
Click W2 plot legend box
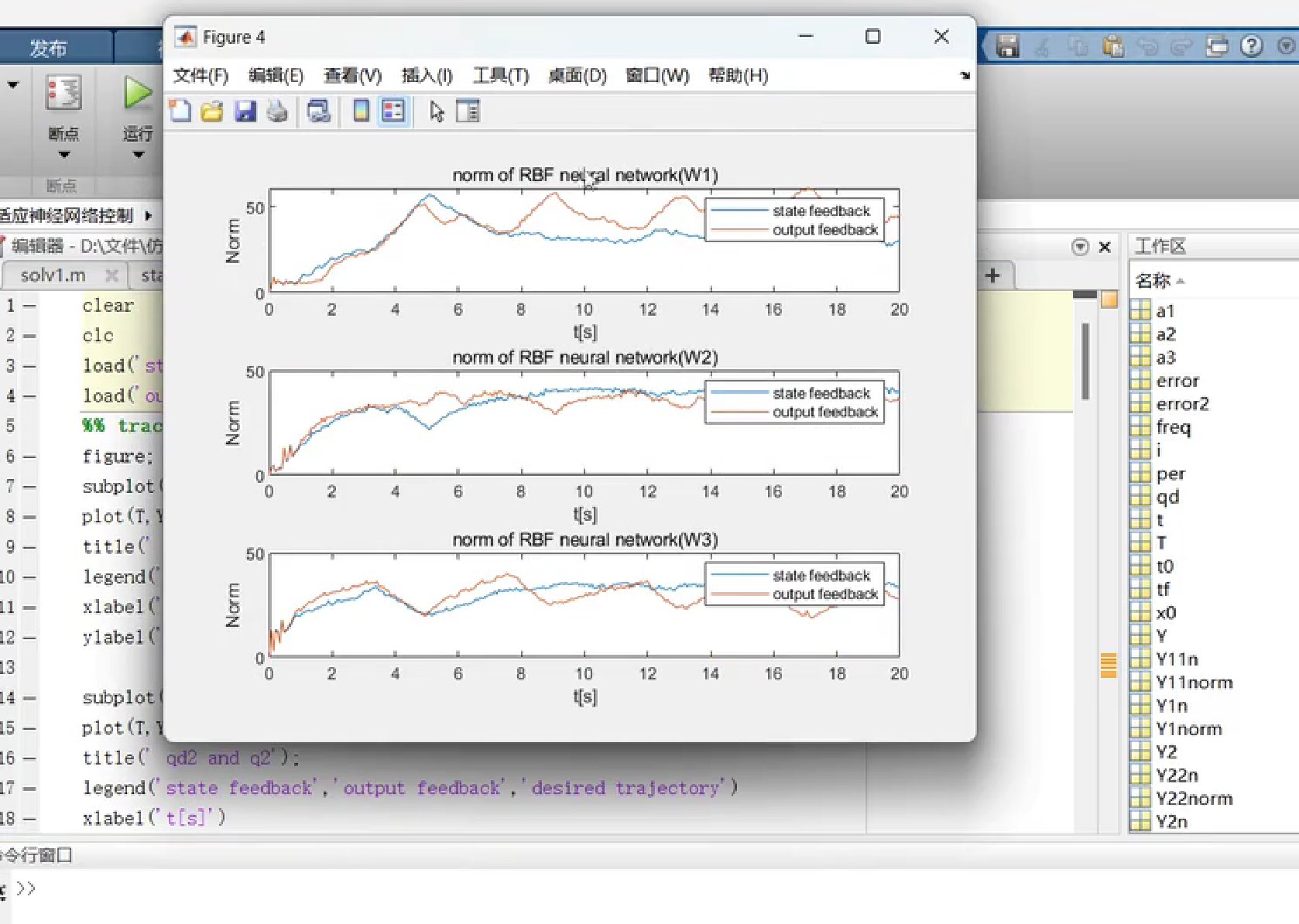794,402
